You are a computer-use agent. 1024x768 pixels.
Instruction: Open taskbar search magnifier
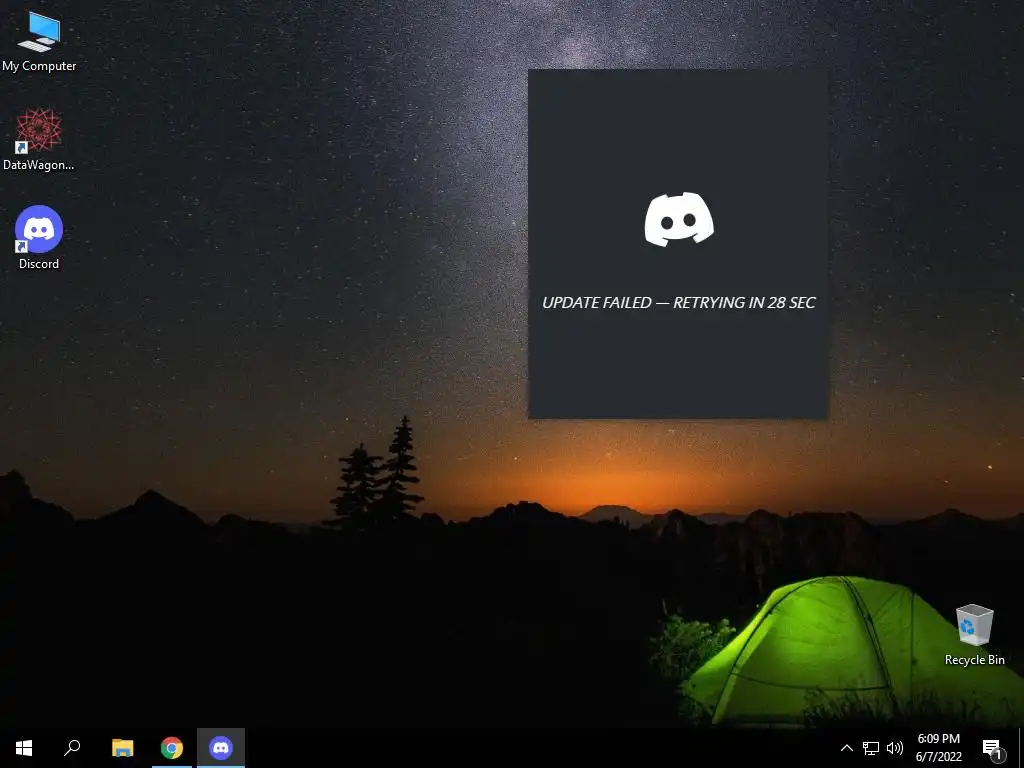(72, 748)
